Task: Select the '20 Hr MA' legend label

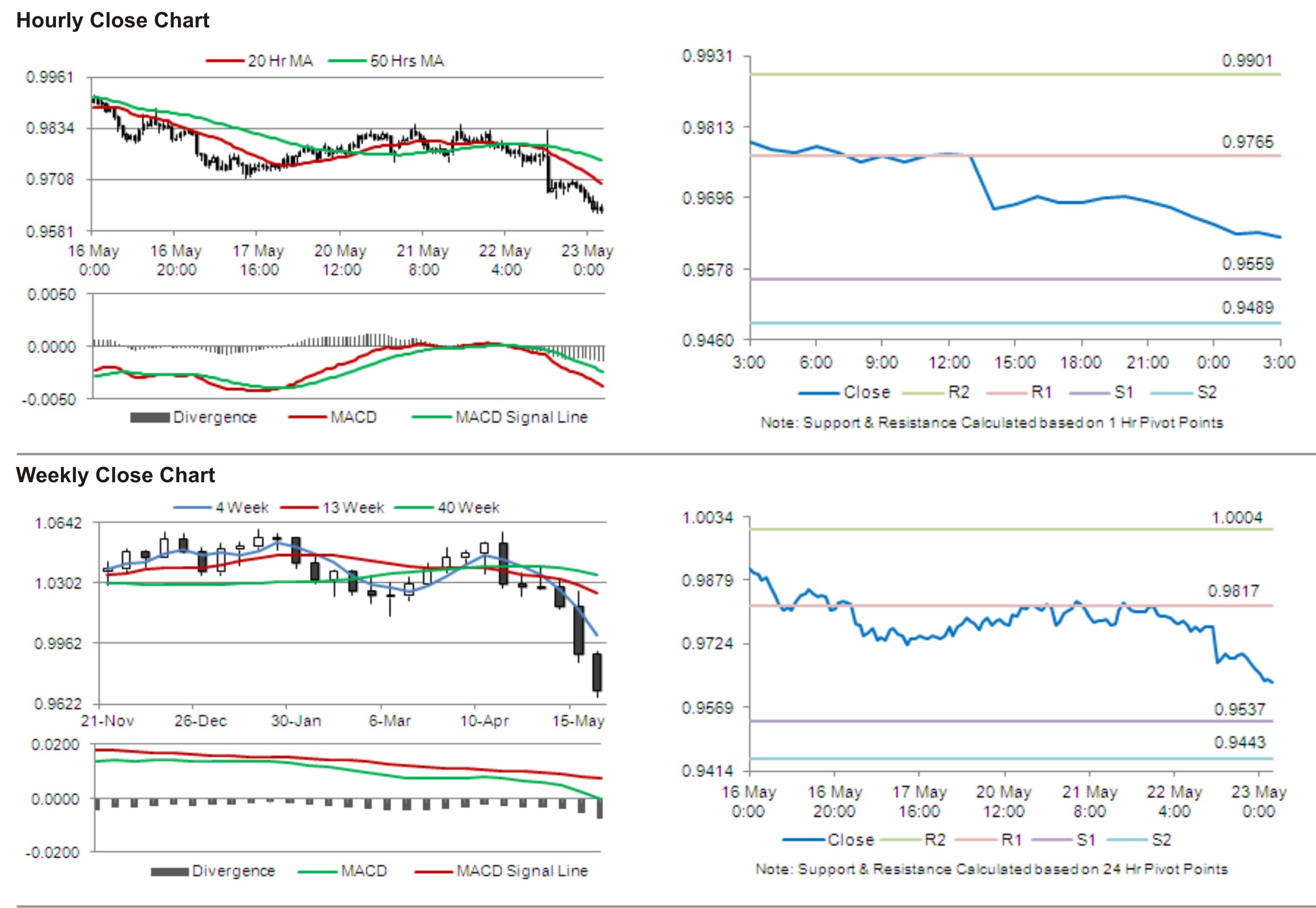Action: coord(280,61)
